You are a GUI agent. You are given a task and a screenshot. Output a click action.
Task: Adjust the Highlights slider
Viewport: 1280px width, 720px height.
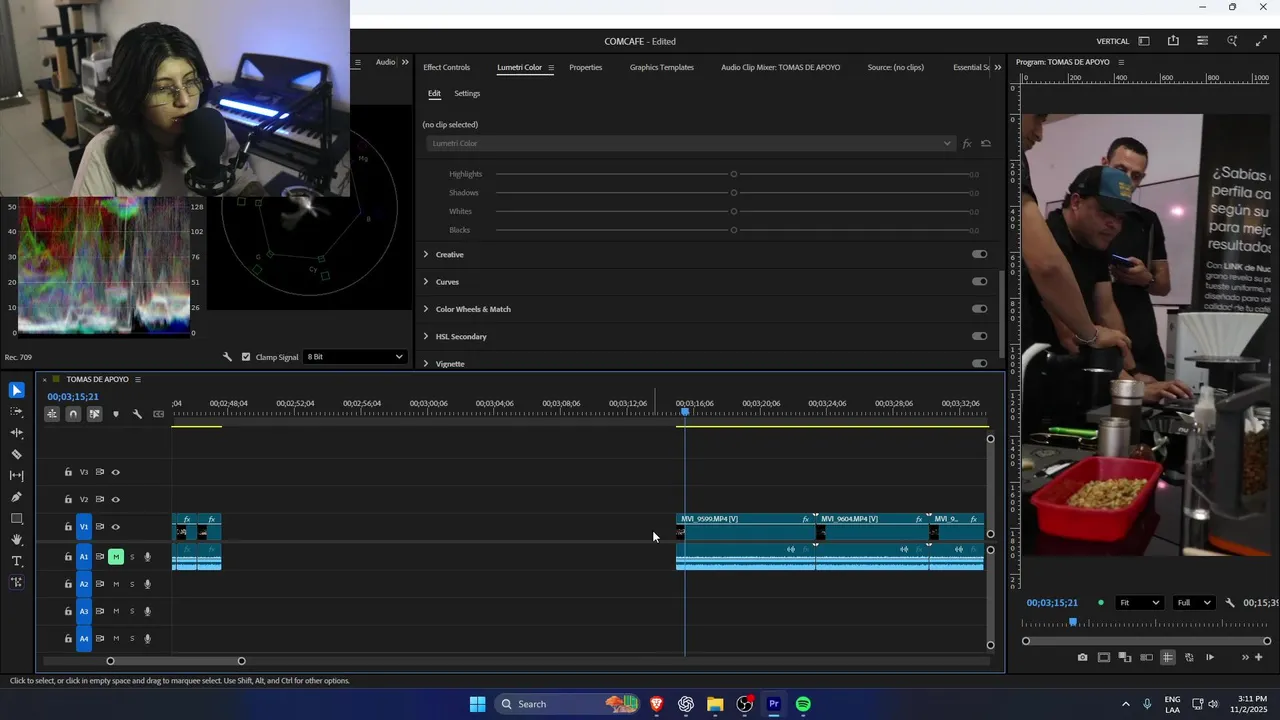point(734,174)
